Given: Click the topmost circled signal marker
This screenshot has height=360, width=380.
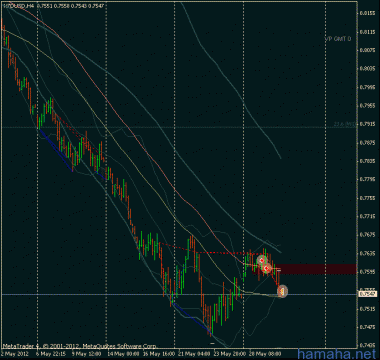Looking at the screenshot, I should click(262, 260).
